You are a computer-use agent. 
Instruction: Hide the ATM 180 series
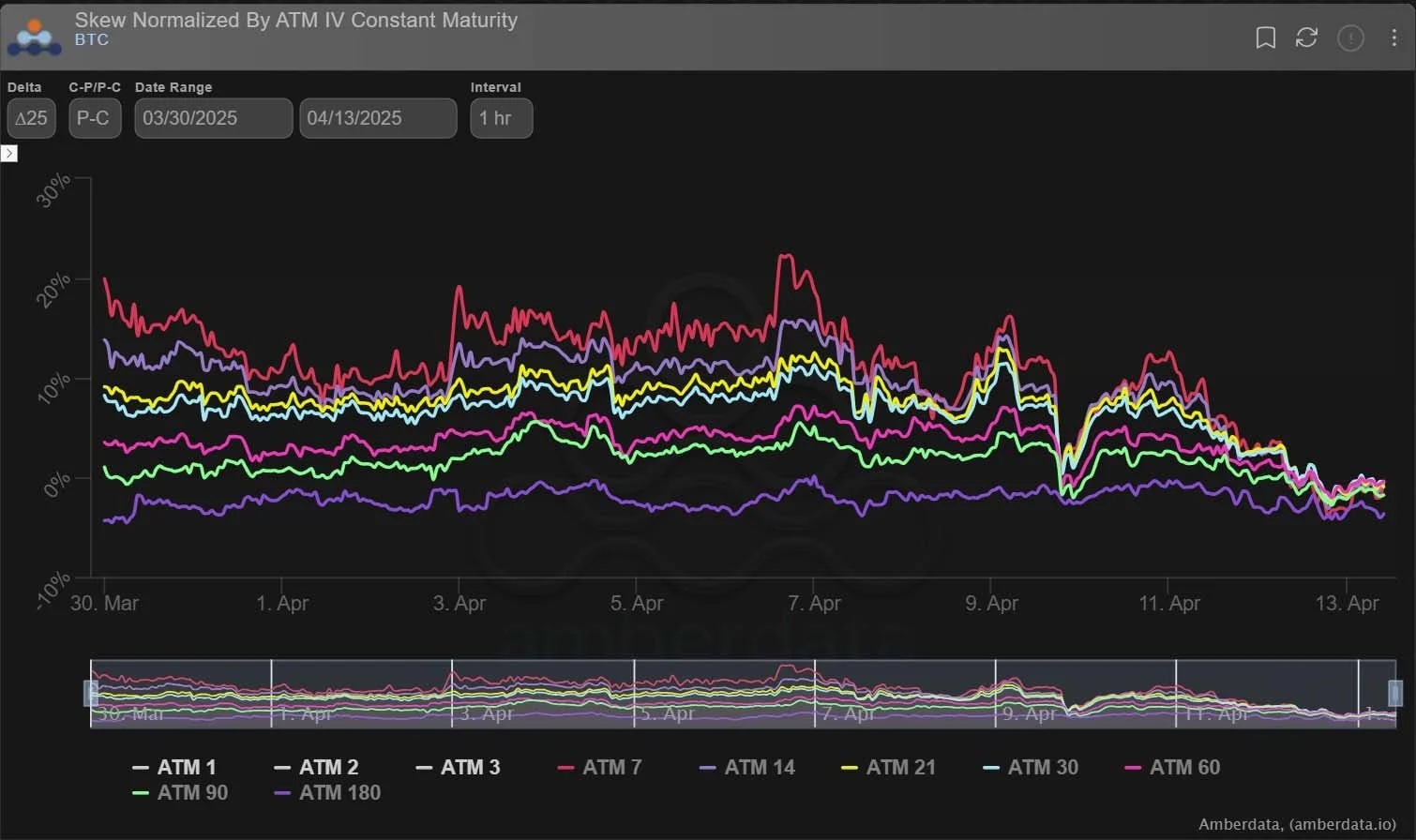(328, 792)
